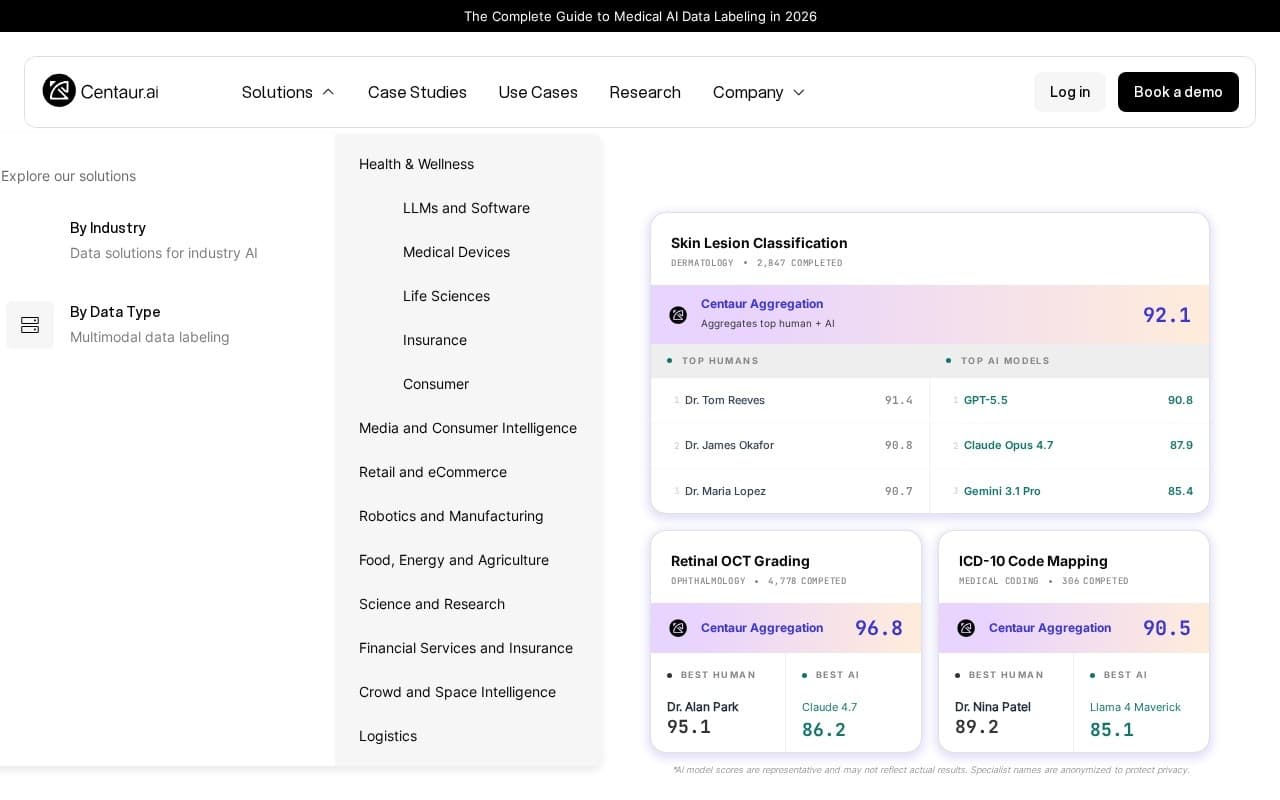Click the Dr. James Okafor row

(x=790, y=445)
